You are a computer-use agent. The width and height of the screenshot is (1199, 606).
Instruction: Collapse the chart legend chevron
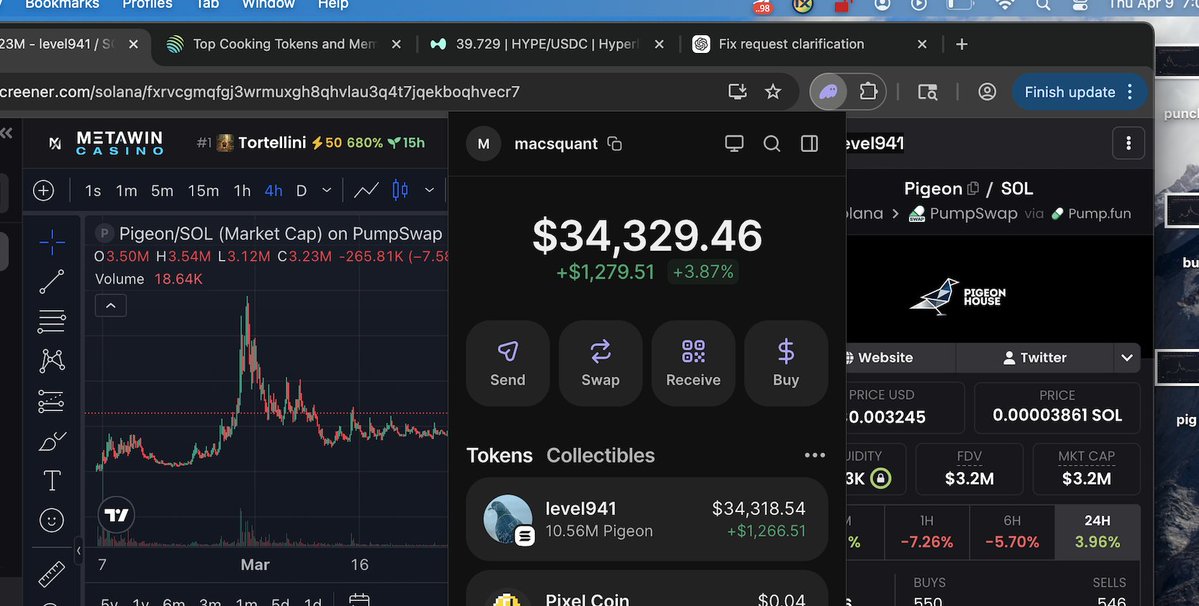(x=111, y=306)
